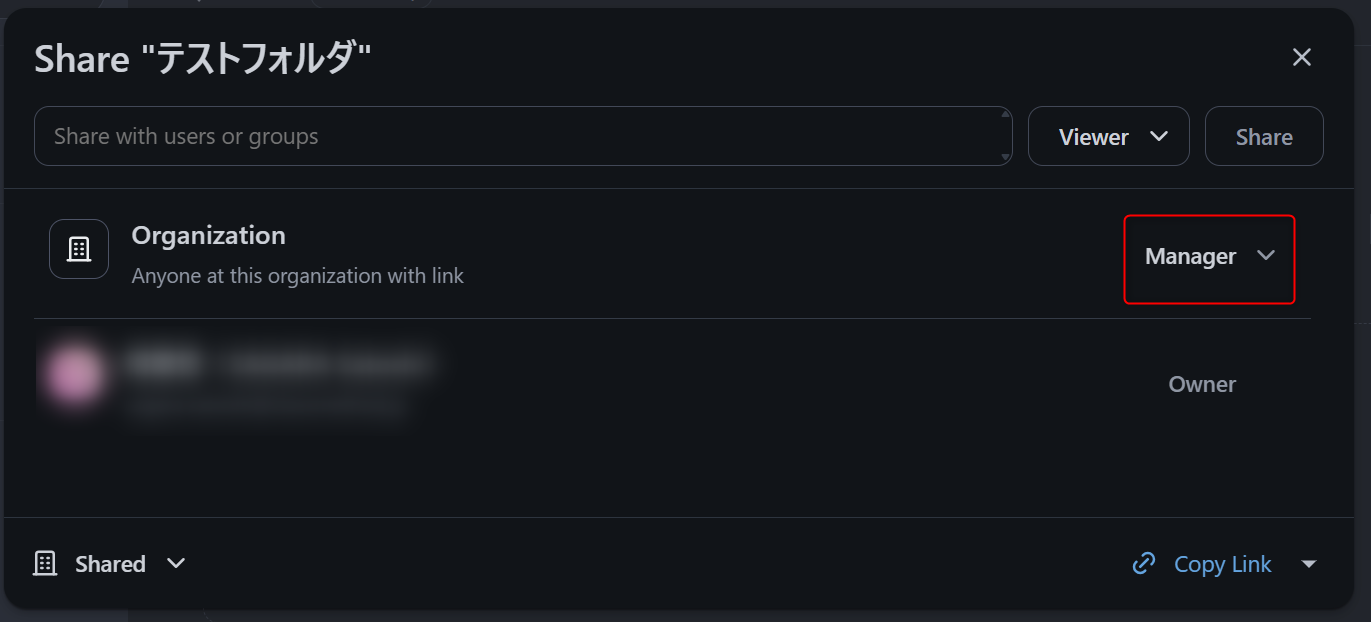Click the building icon next to Shared
Viewport: 1371px width, 622px height.
click(x=45, y=564)
